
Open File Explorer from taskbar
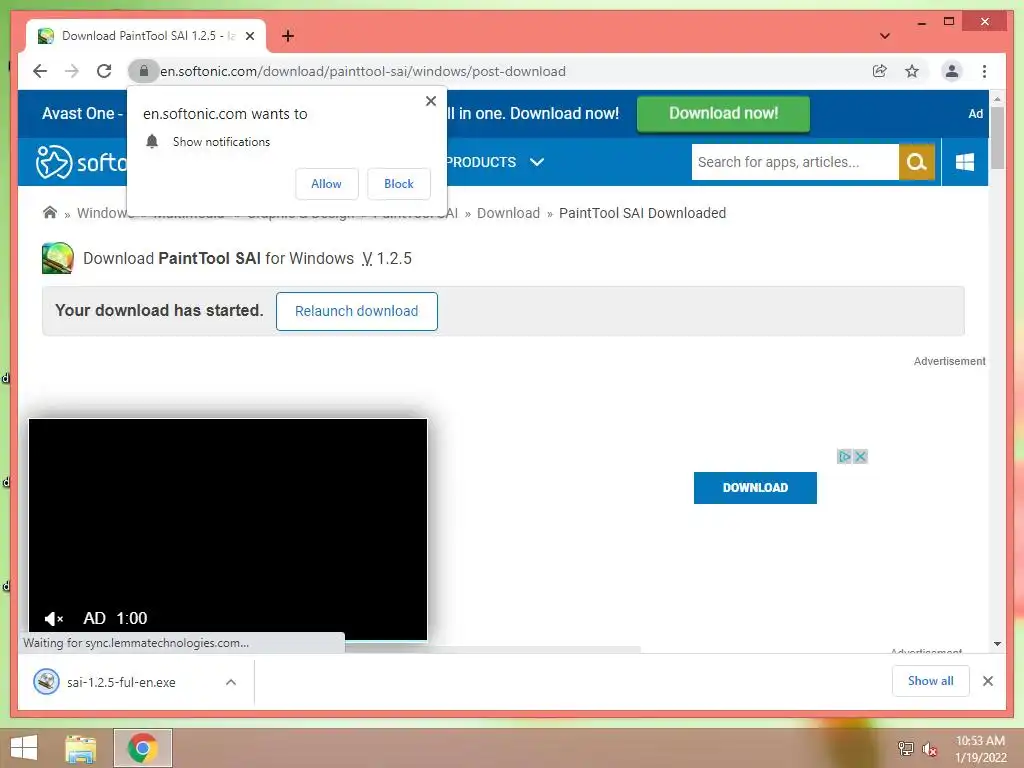click(x=81, y=748)
